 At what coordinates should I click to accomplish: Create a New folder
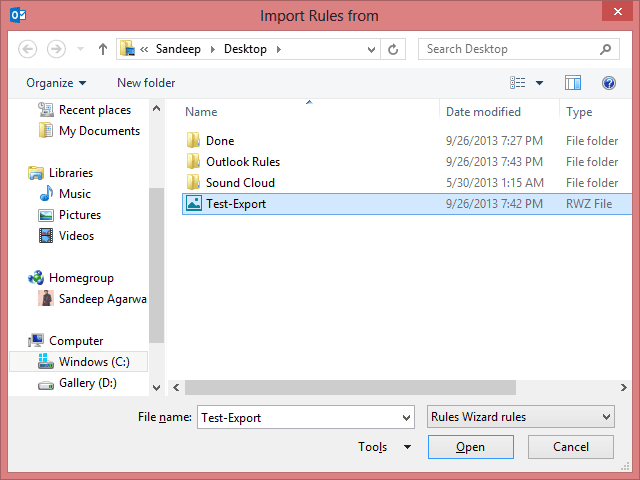146,83
